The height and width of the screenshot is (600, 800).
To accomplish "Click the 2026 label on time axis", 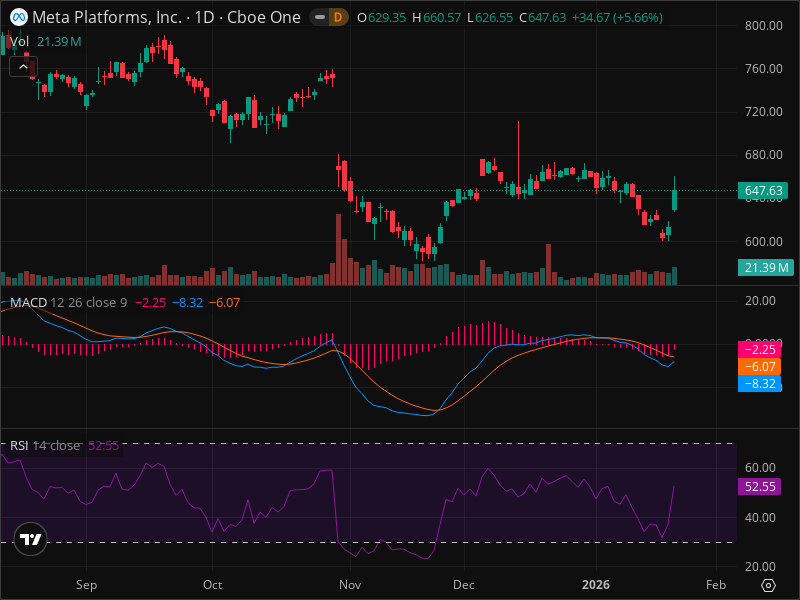I will coord(596,585).
